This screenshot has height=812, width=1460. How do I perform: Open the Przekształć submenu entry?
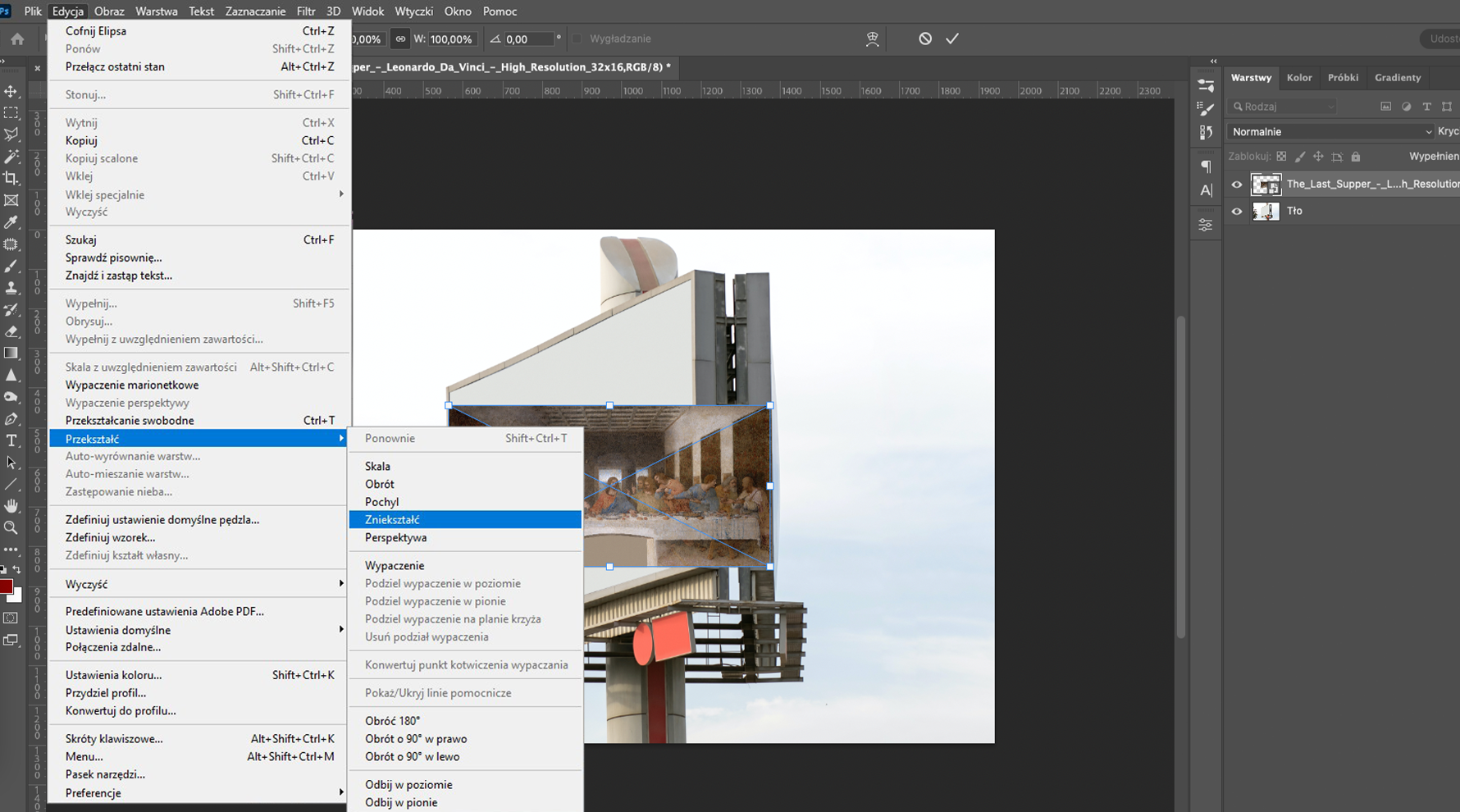pyautogui.click(x=199, y=439)
